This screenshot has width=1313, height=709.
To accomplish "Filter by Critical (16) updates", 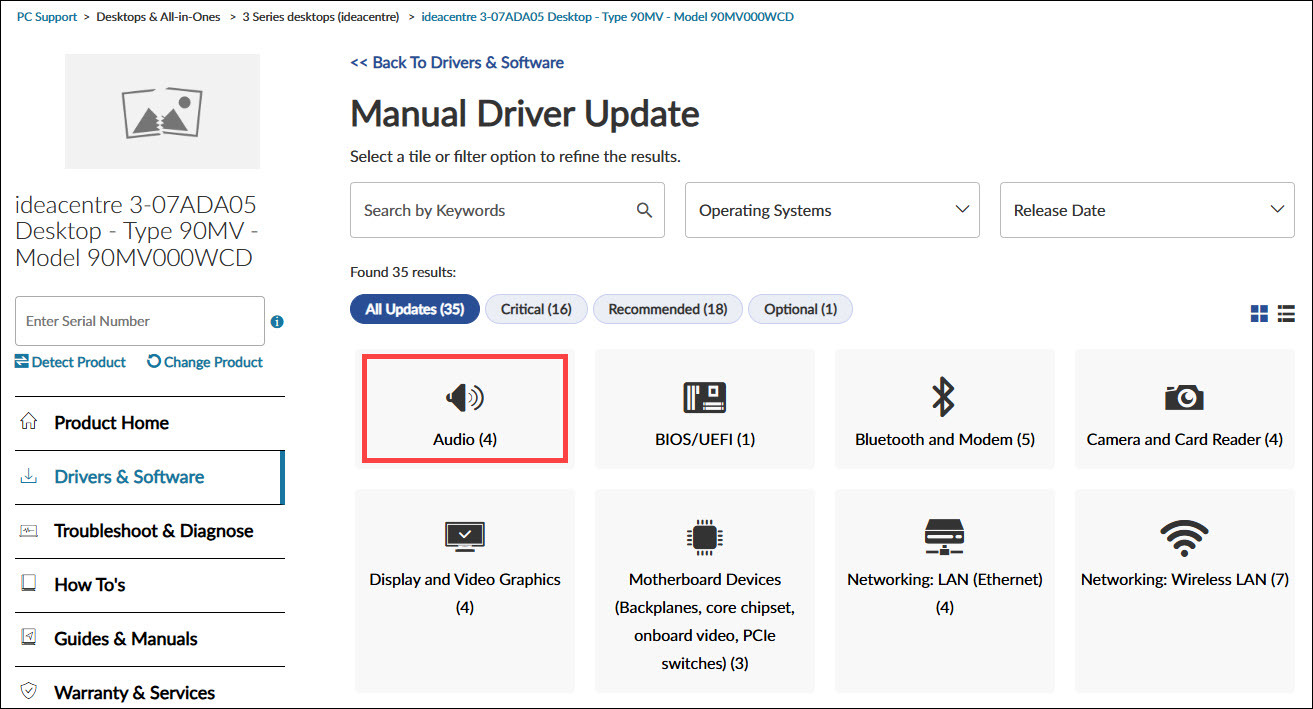I will 536,309.
